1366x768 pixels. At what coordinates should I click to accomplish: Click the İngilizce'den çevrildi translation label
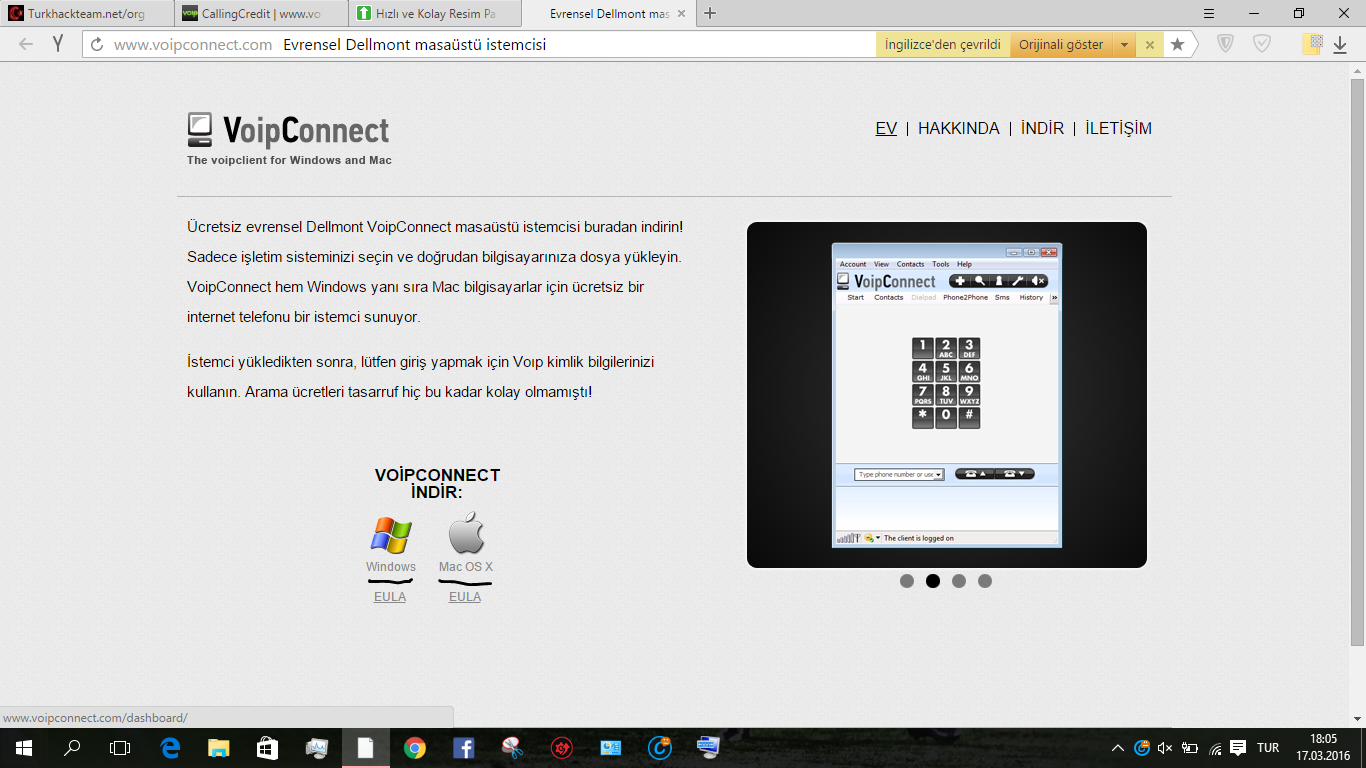click(x=943, y=44)
